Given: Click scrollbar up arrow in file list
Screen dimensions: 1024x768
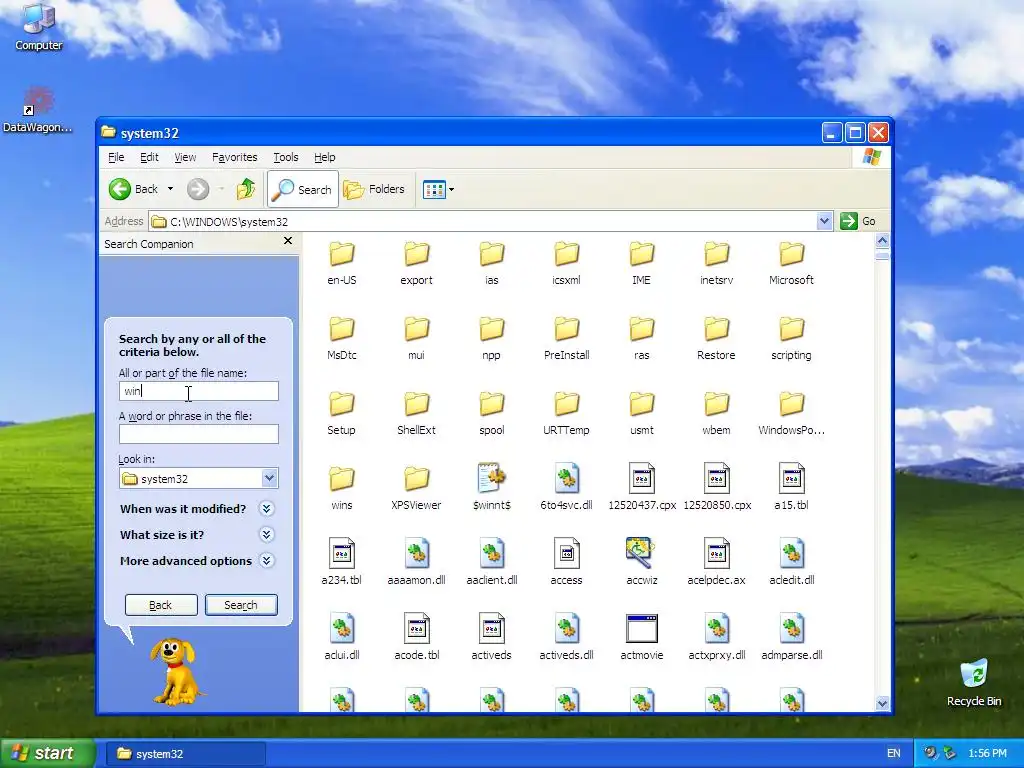Looking at the screenshot, I should (882, 241).
